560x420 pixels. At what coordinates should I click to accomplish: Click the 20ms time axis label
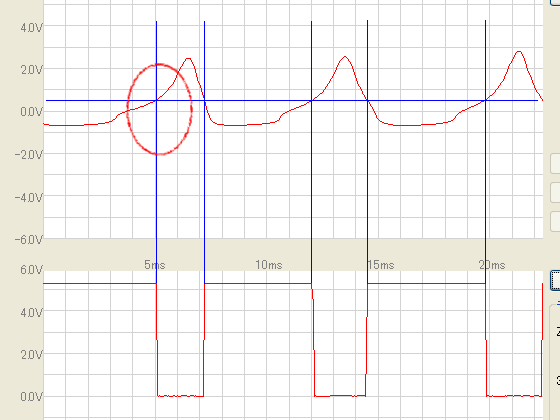(x=492, y=265)
